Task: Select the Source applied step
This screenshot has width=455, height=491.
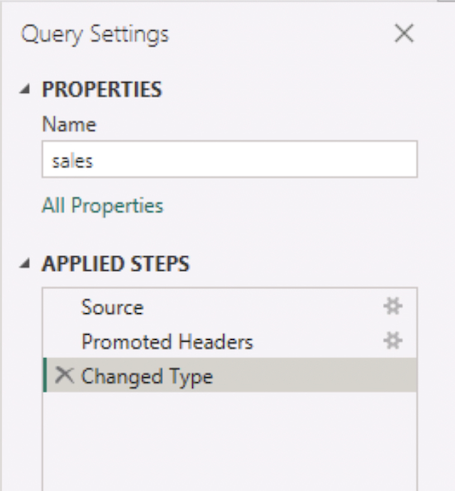Action: (x=230, y=307)
